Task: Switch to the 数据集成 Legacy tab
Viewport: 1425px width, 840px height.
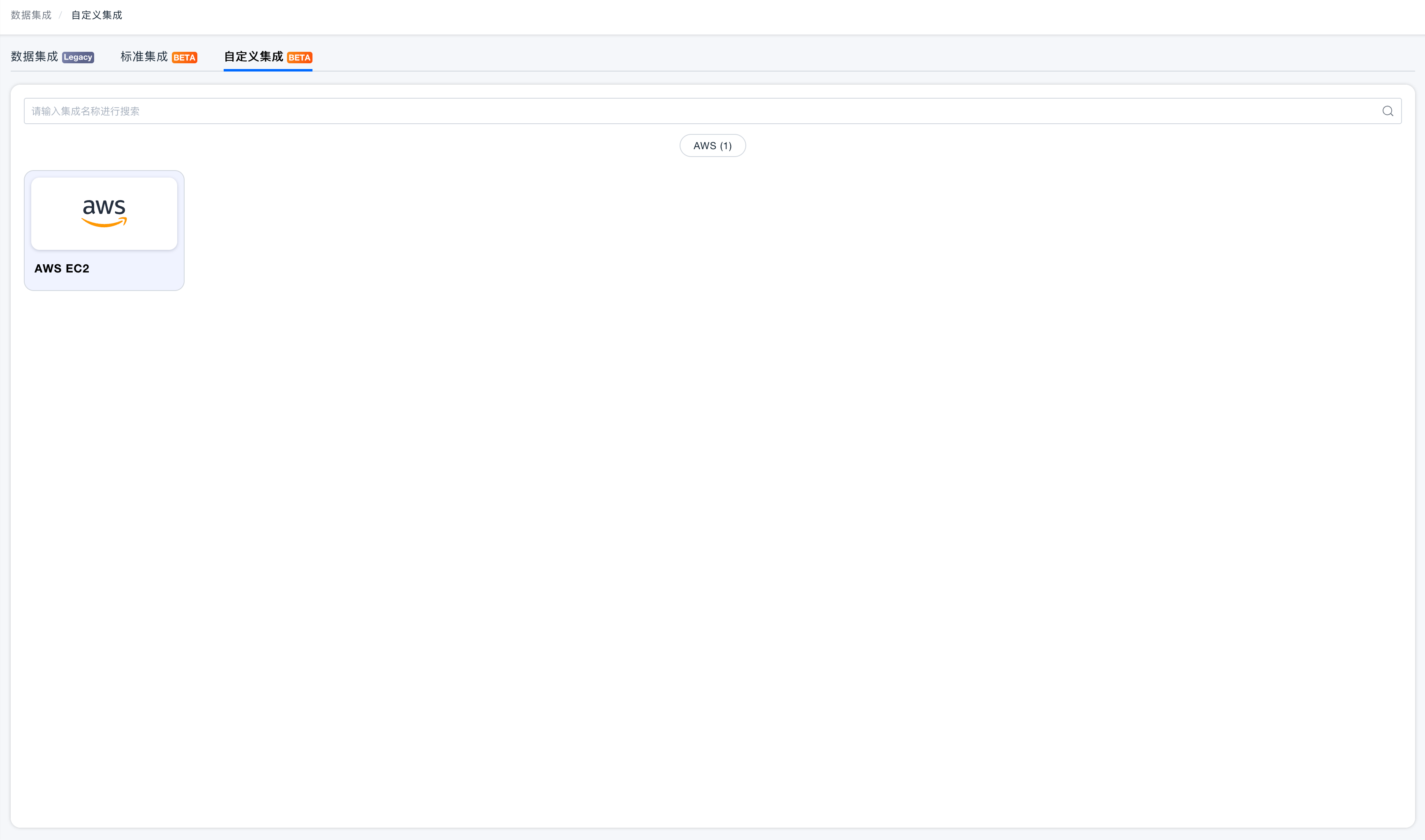Action: pos(52,57)
